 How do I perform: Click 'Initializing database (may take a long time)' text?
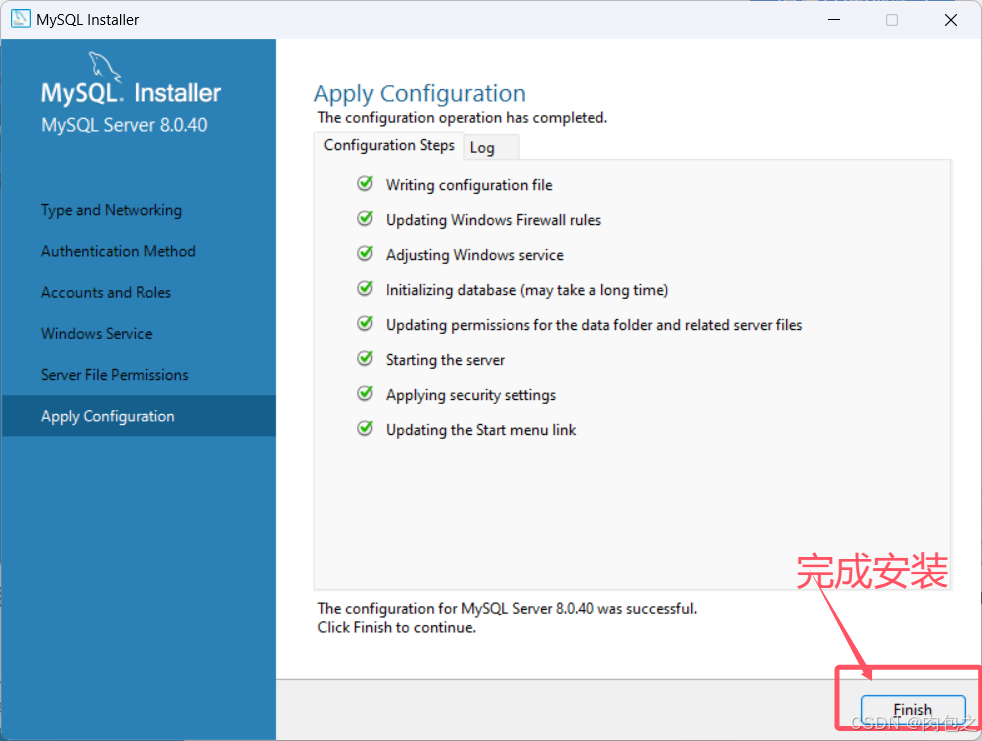coord(527,291)
